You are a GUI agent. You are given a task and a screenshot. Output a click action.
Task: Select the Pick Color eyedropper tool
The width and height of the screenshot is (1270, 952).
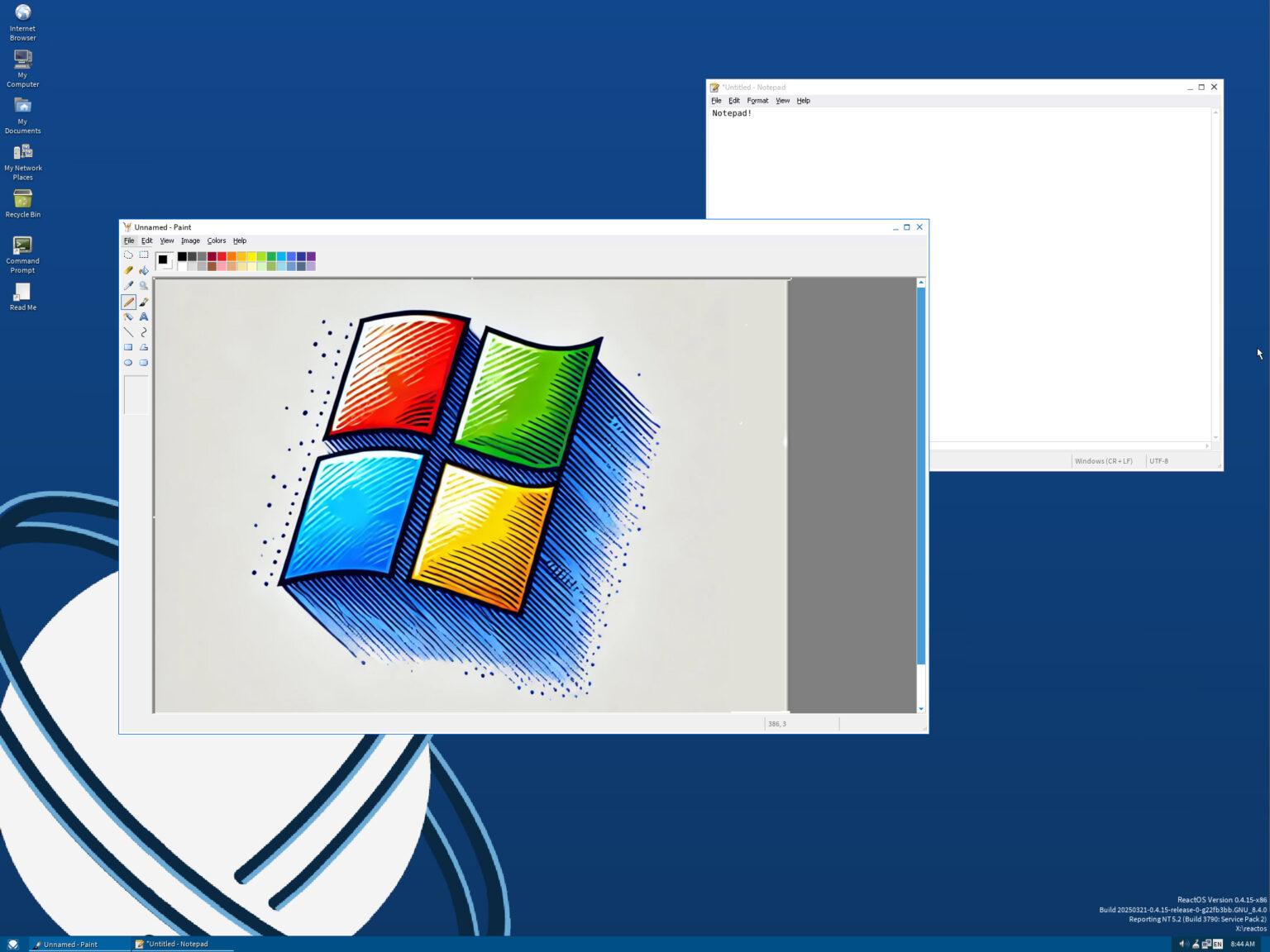click(128, 285)
